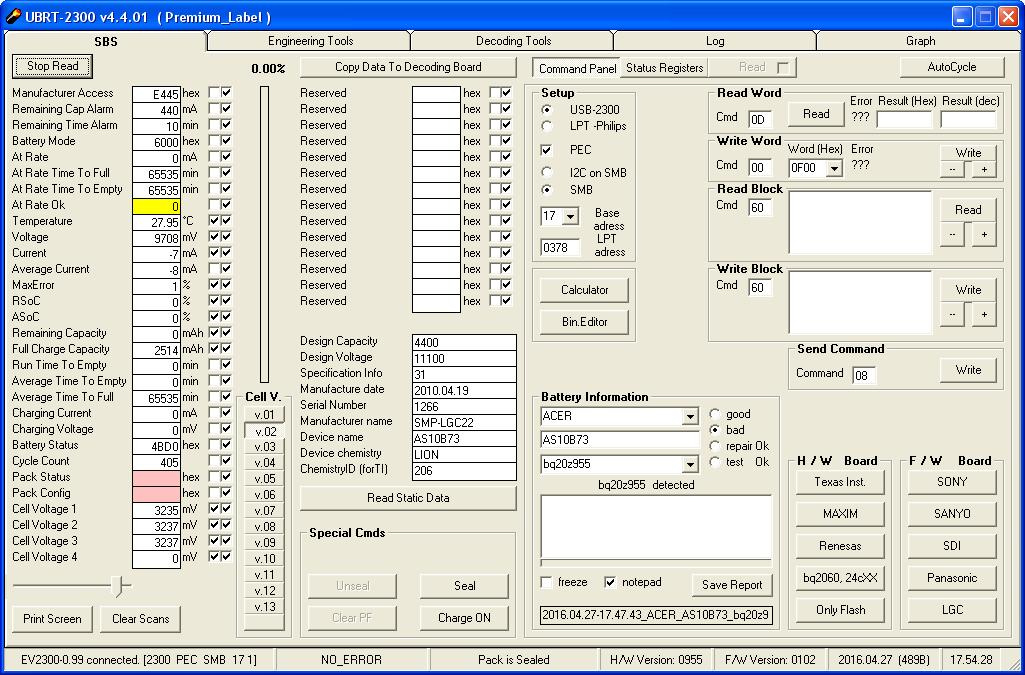Show the Graph tab

coord(920,41)
